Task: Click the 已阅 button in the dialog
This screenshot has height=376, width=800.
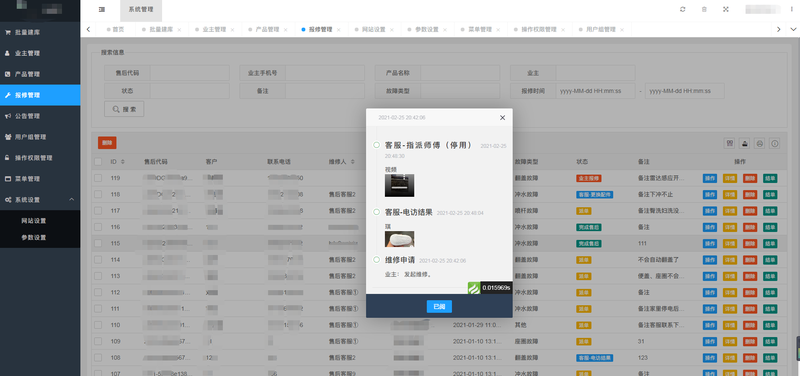Action: [x=439, y=307]
